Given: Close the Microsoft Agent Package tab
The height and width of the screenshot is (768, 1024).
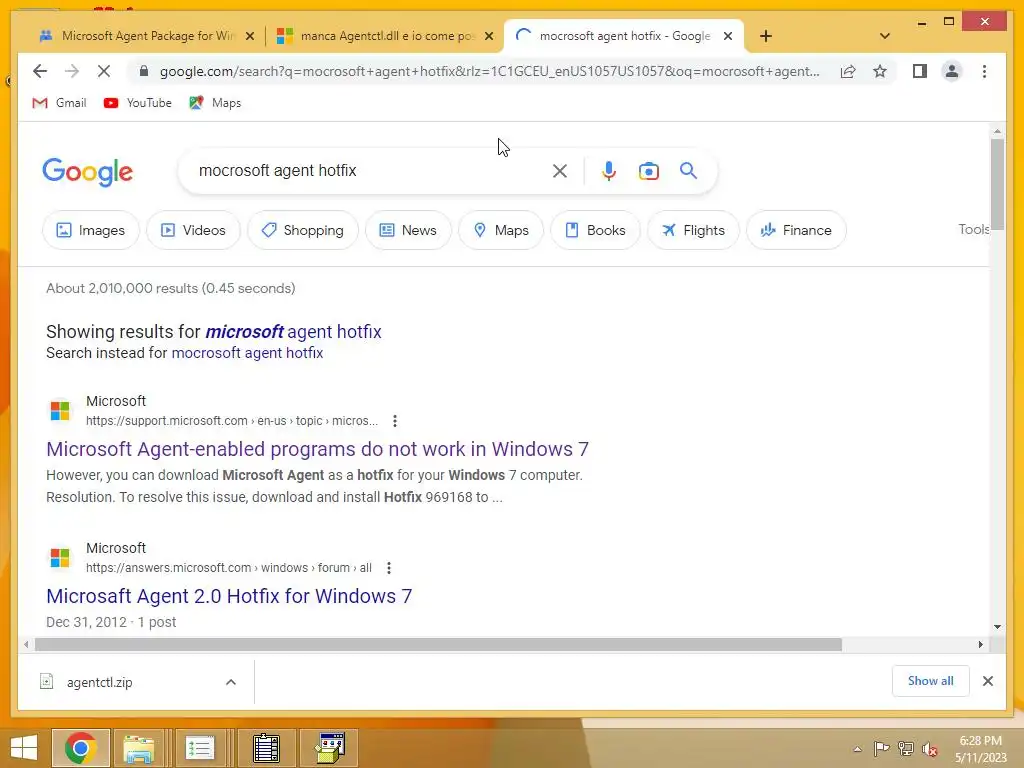Looking at the screenshot, I should (249, 36).
